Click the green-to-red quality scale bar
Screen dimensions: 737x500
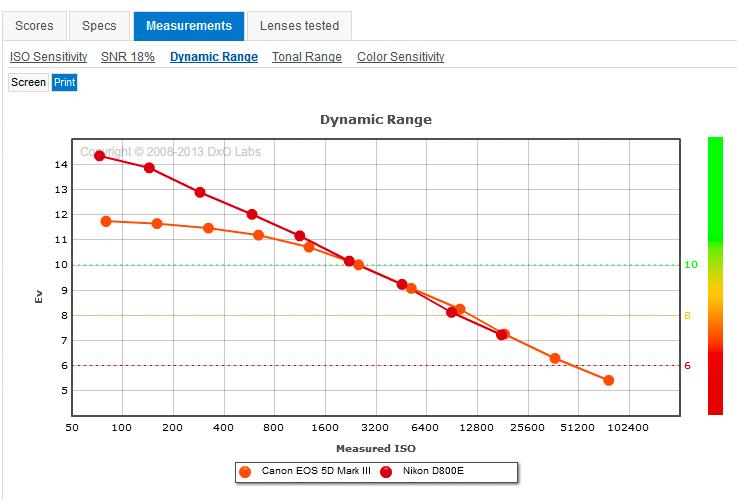(x=715, y=276)
